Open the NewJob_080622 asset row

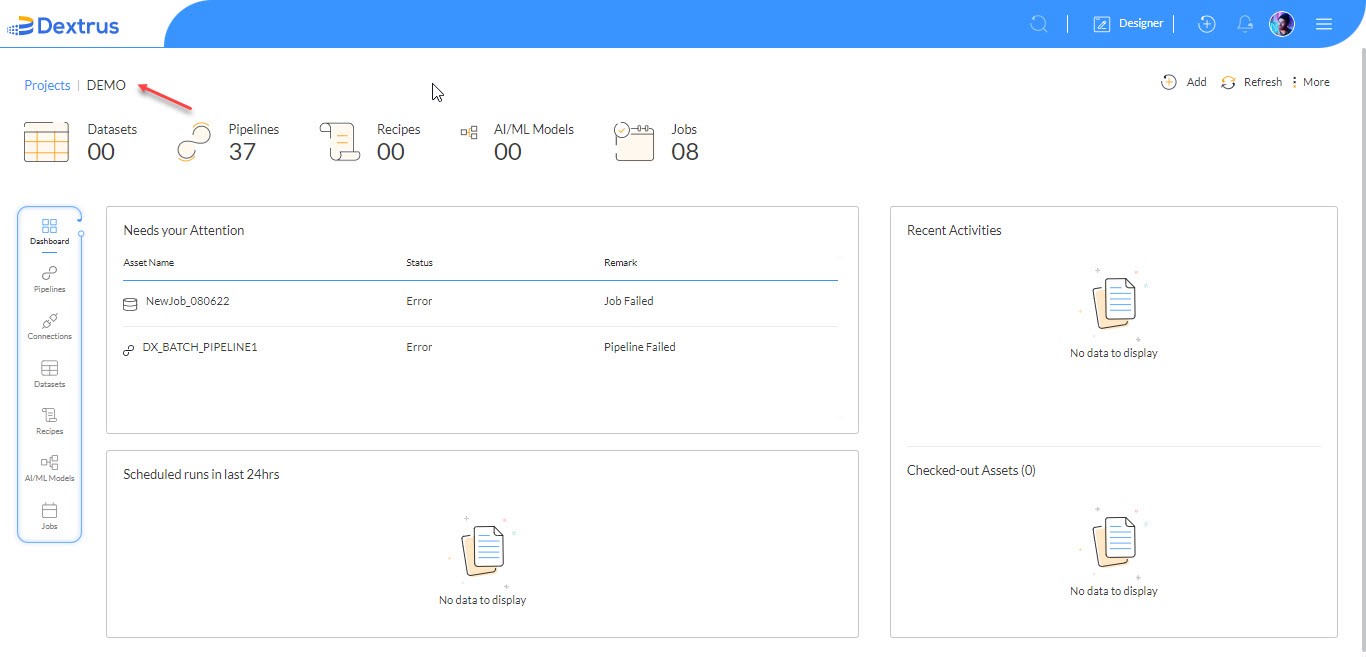click(480, 302)
